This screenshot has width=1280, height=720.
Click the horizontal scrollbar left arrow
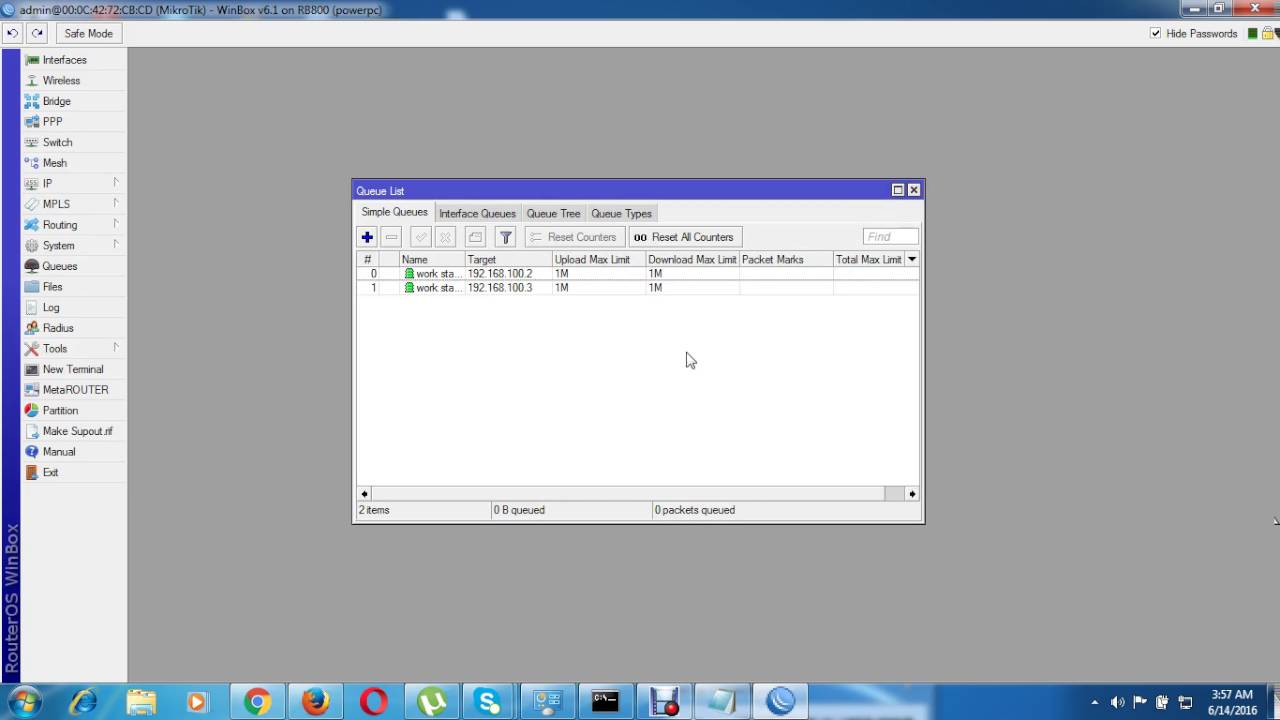(x=364, y=494)
